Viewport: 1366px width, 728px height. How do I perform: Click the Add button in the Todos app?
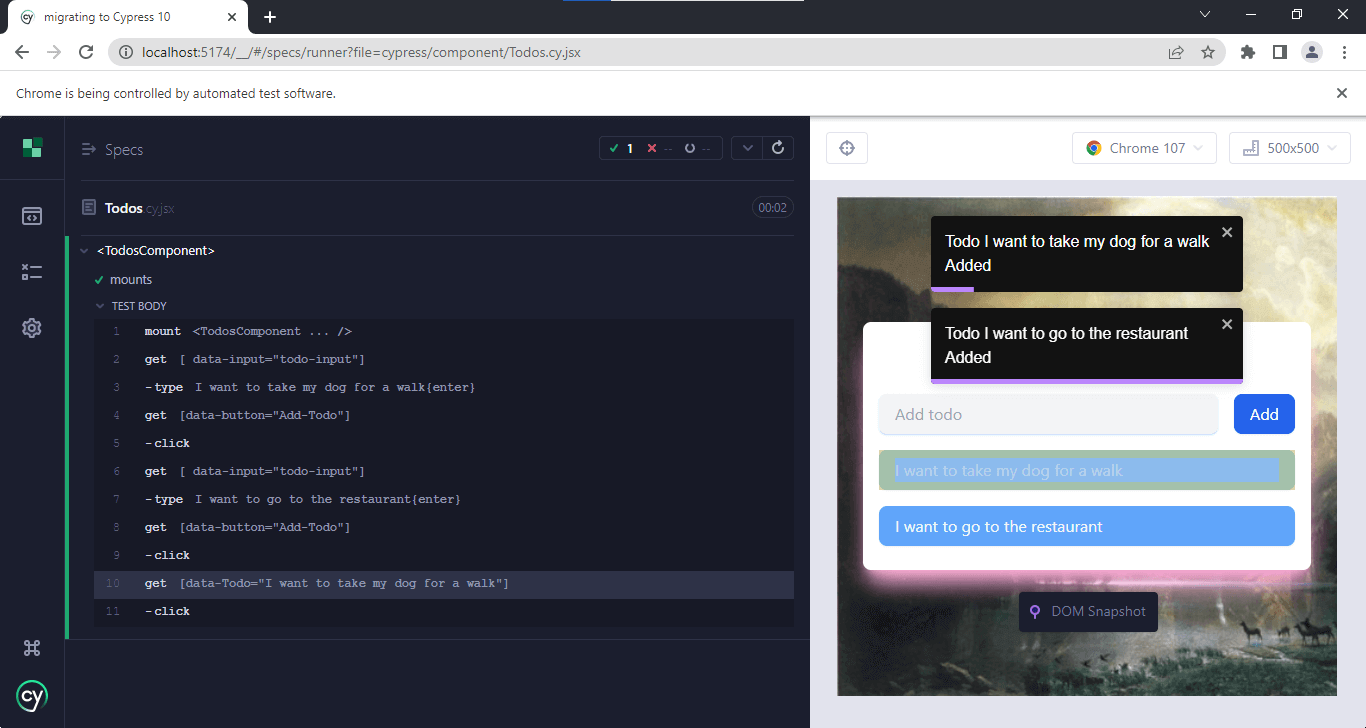point(1263,414)
